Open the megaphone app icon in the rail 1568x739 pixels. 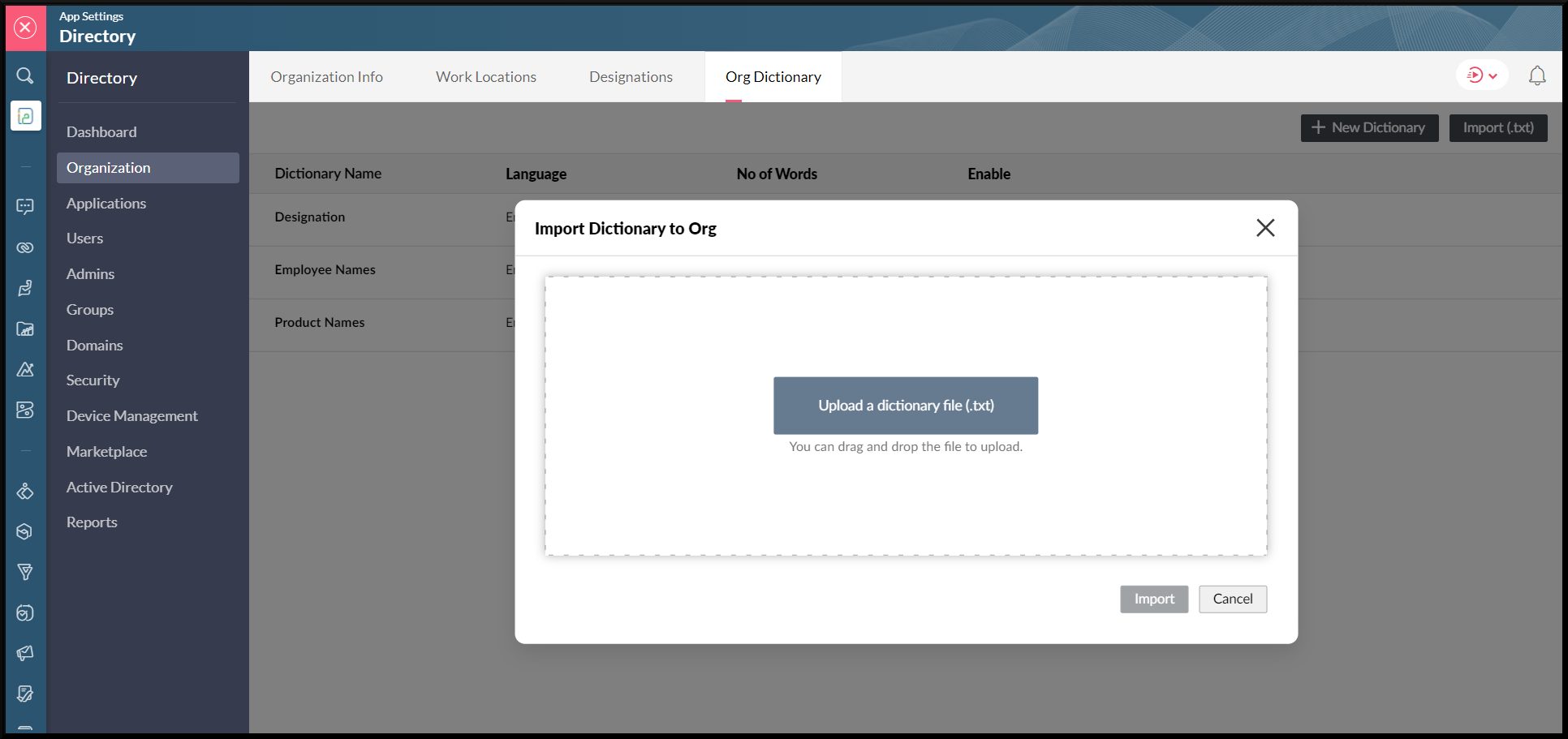[25, 653]
